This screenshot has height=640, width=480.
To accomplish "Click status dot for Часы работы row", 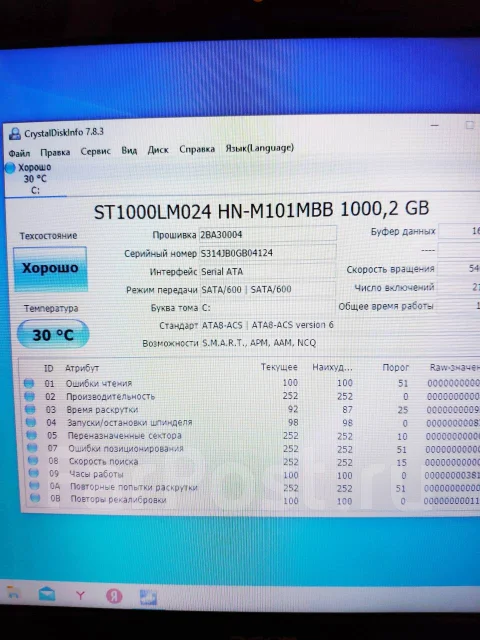I will 34,473.
